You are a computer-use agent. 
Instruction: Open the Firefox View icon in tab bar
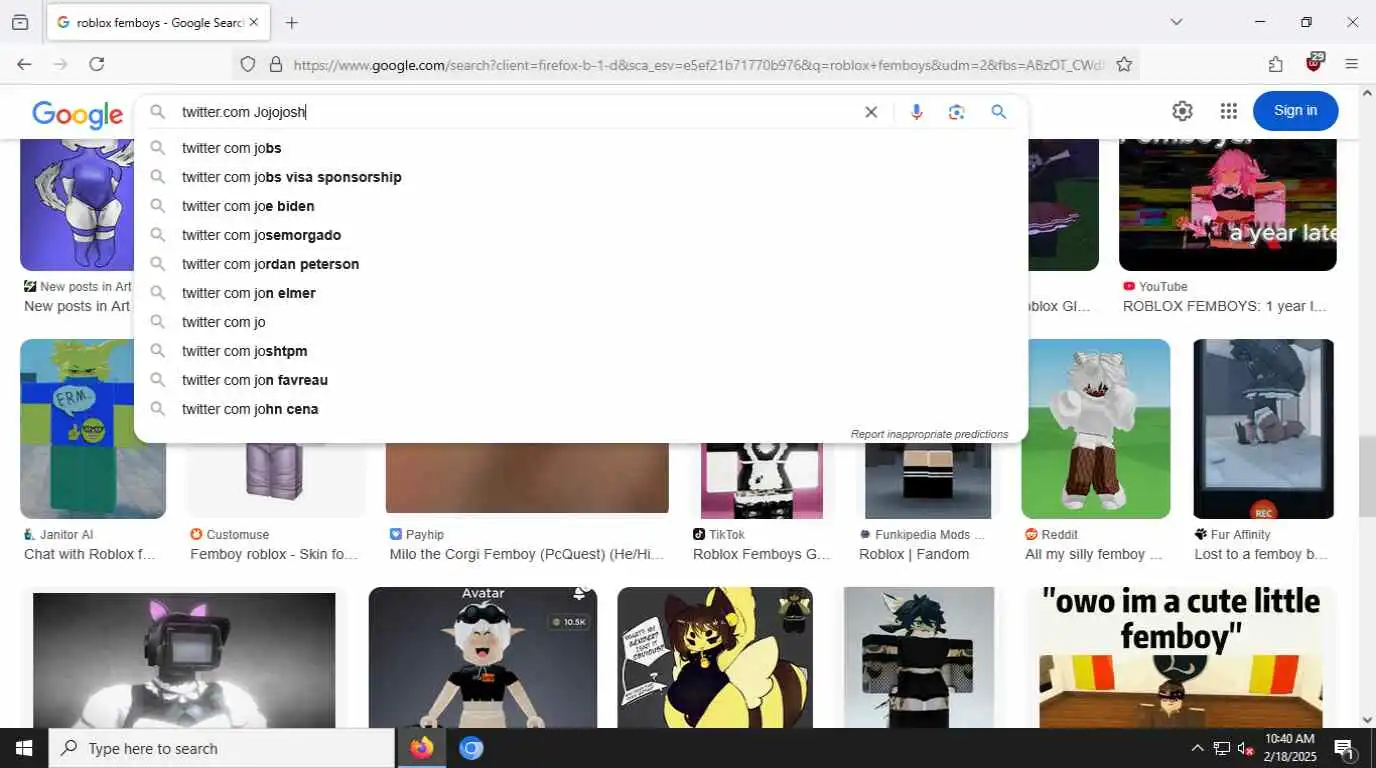(20, 22)
